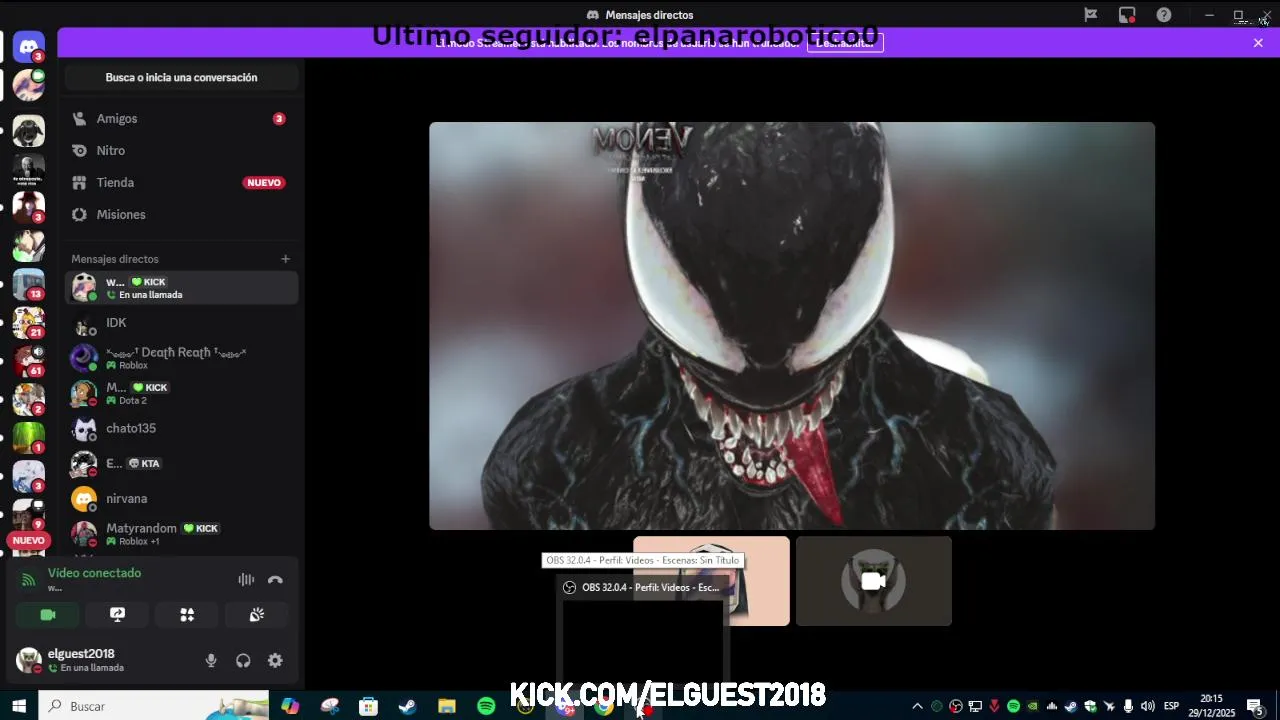1280x720 pixels.
Task: Click the Windows Security shield tray icon
Action: pos(1090,706)
